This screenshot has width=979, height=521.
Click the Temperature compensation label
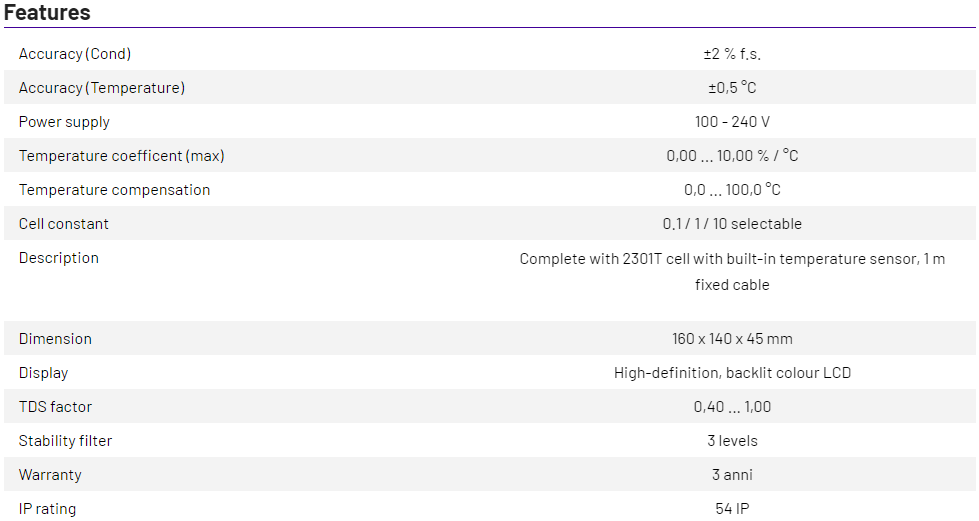[x=115, y=190]
